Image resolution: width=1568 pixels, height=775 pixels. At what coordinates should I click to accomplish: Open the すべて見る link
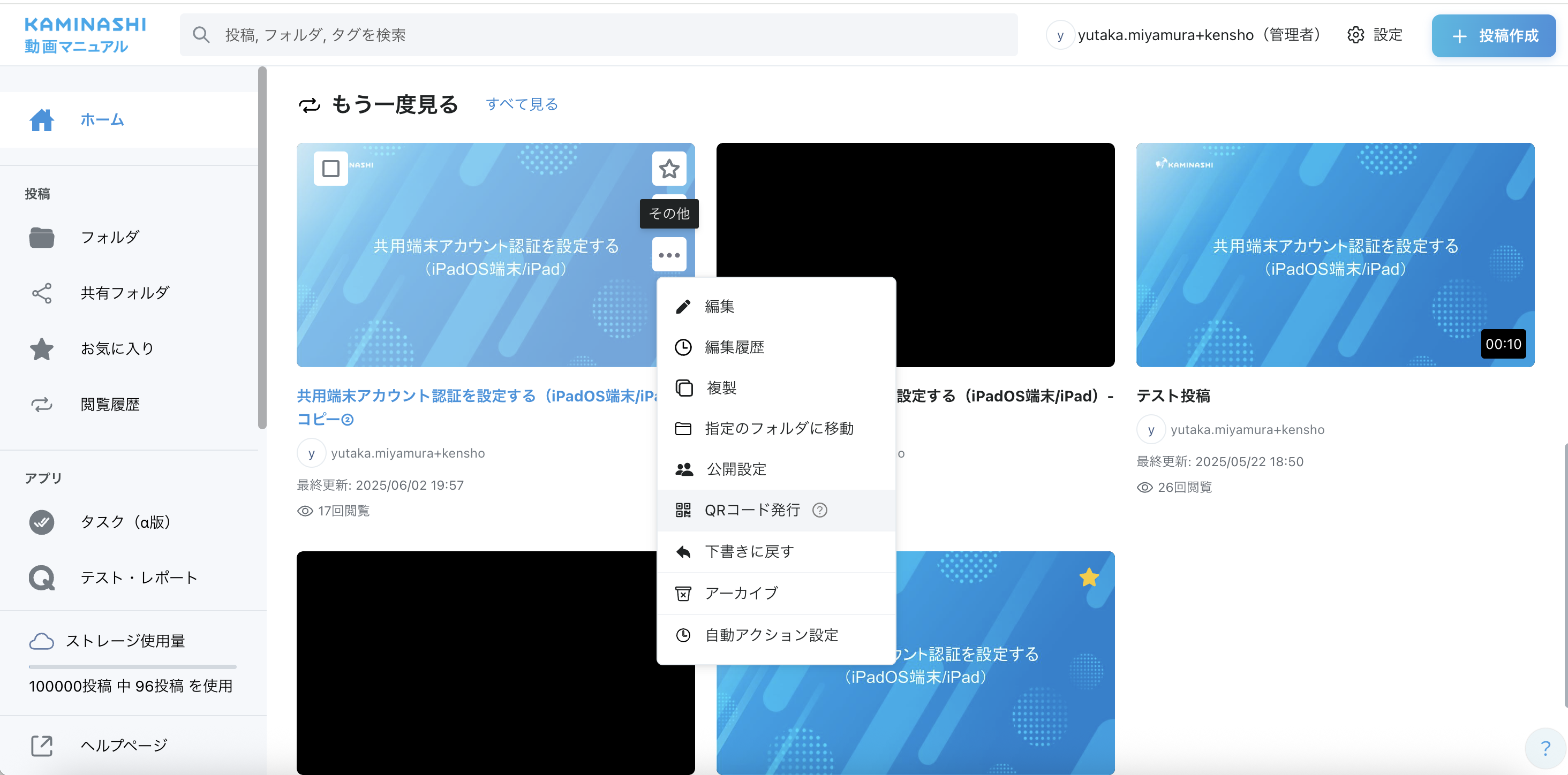[522, 104]
